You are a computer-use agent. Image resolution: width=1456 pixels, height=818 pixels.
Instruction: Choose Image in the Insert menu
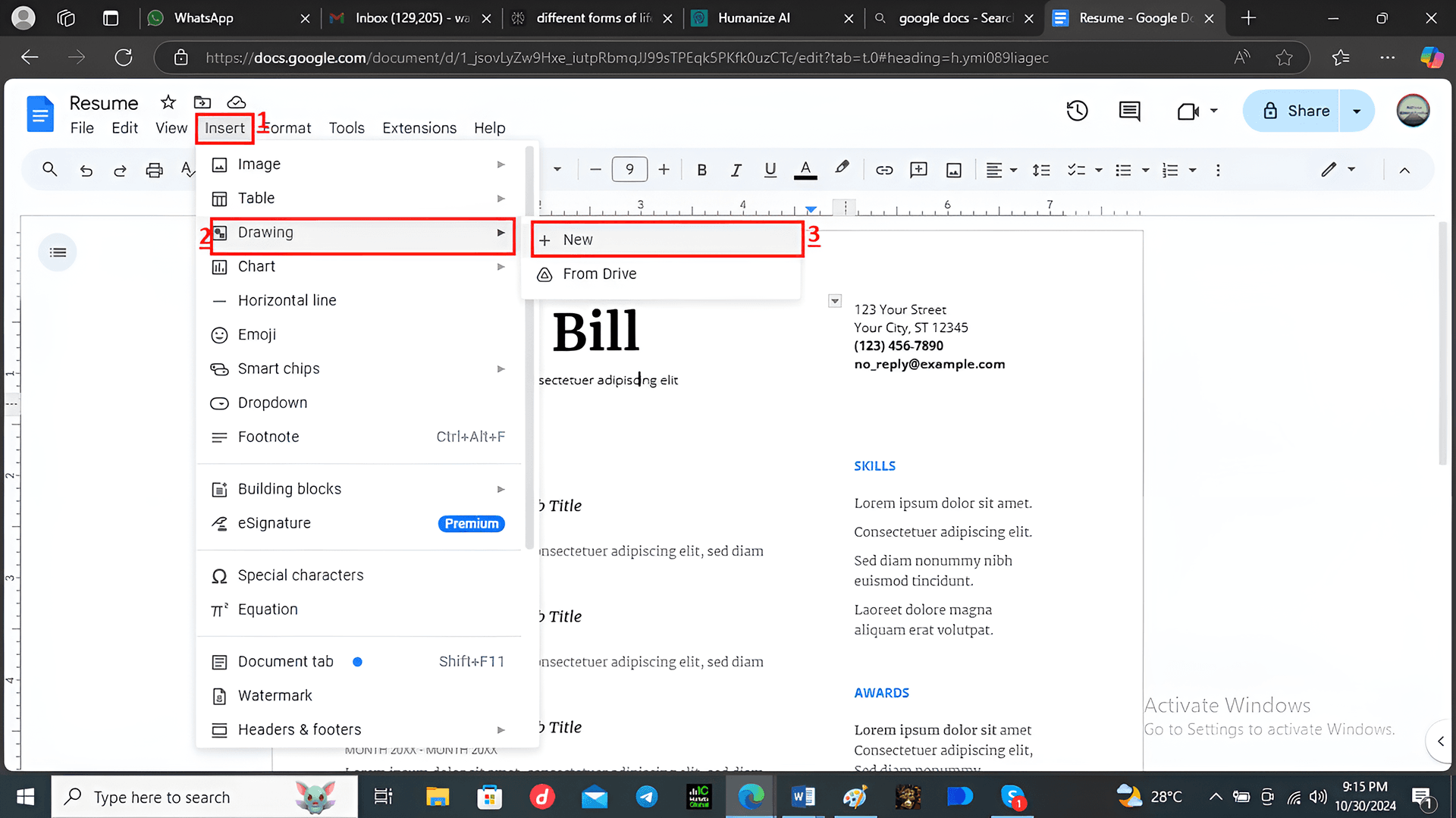pos(359,165)
